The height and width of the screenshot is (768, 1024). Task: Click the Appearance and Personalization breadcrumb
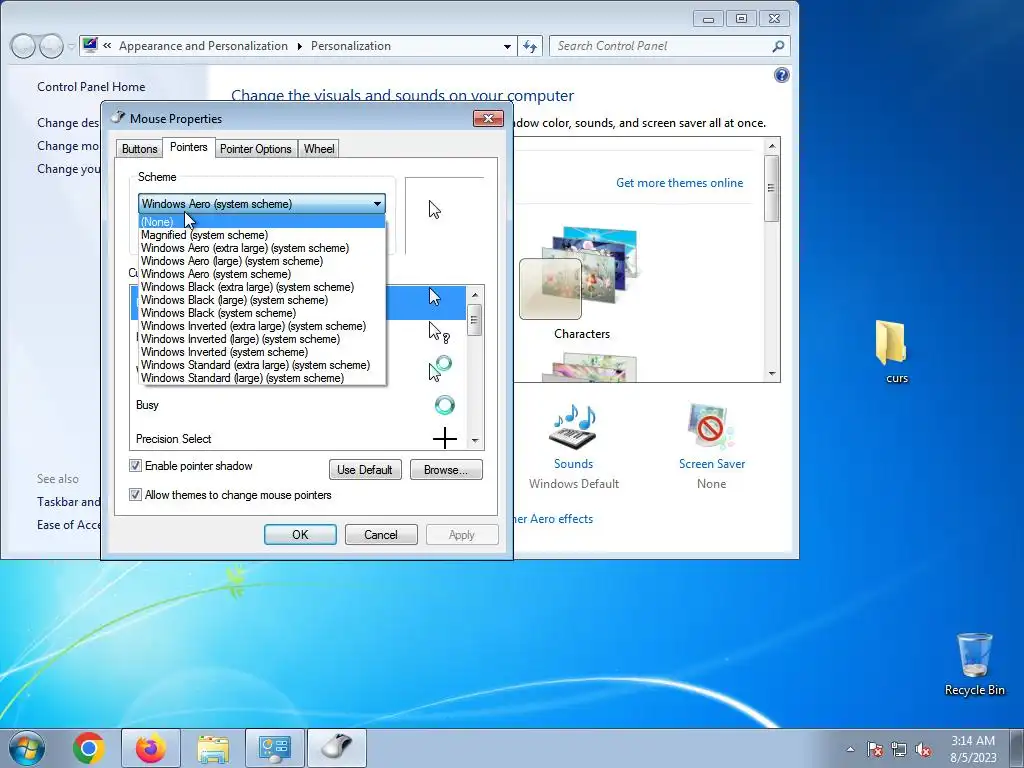203,46
